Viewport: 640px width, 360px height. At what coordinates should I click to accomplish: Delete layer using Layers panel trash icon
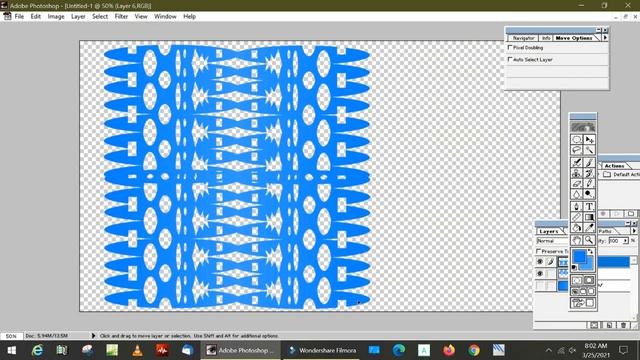pos(623,325)
